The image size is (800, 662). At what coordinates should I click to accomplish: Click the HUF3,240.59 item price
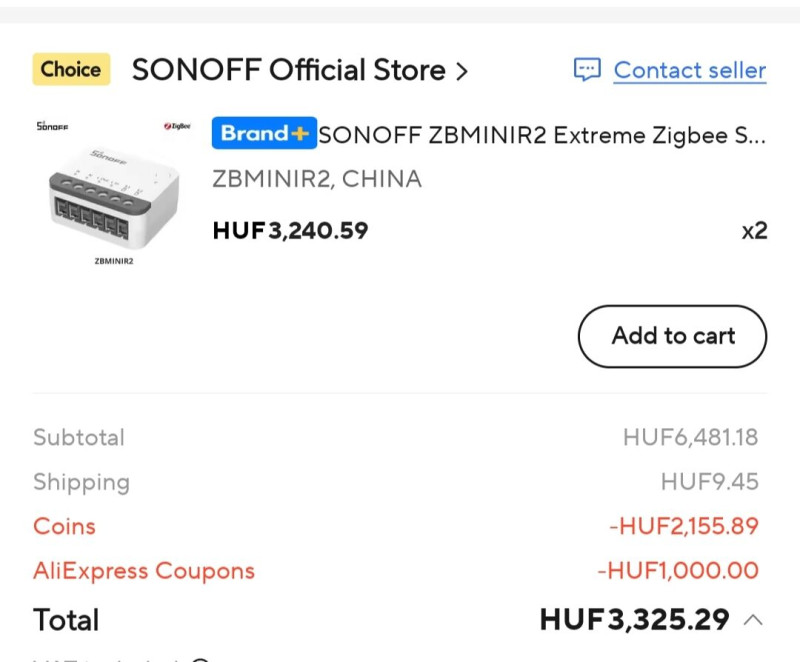(290, 231)
